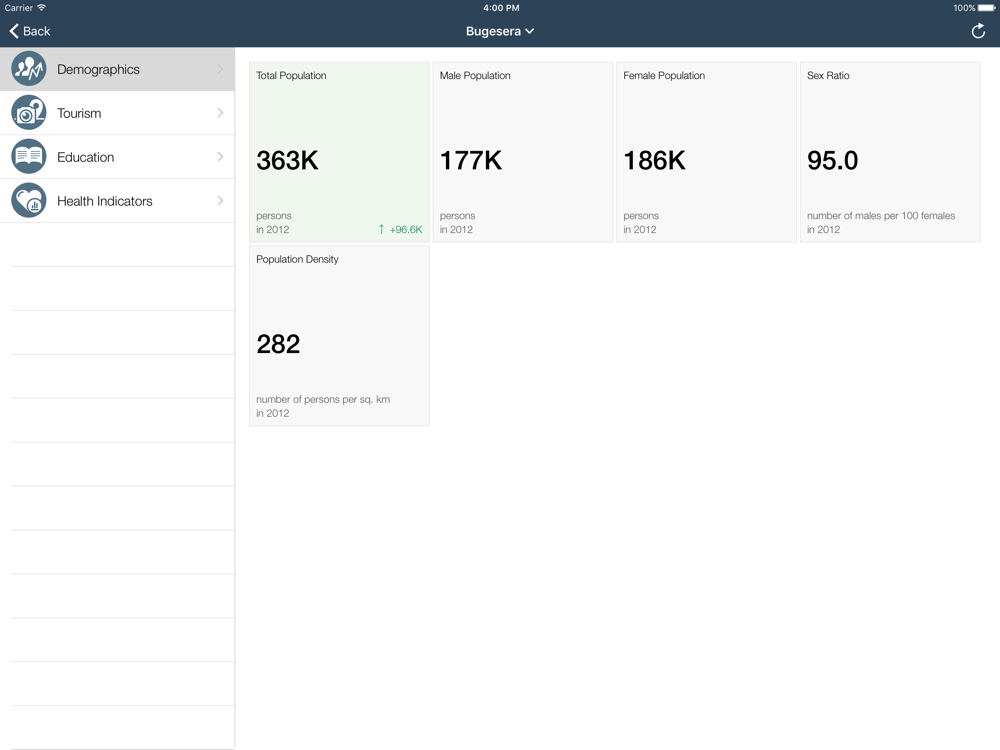Click the Health Indicators heart icon
The width and height of the screenshot is (1000, 750).
[x=29, y=201]
